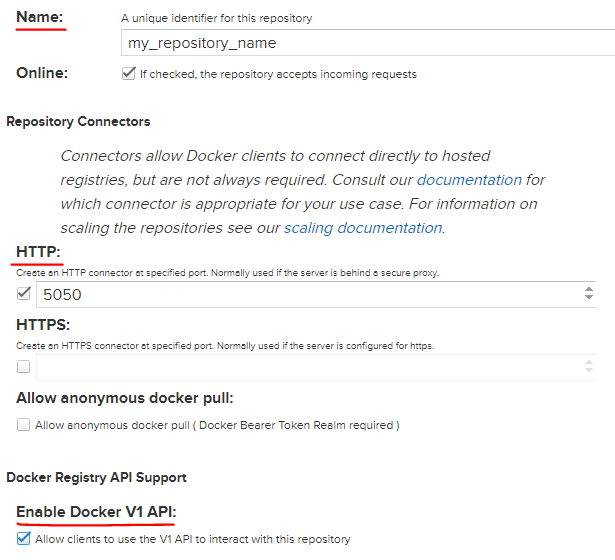Uncheck the Online checkbox
The image size is (615, 560).
pyautogui.click(x=129, y=73)
